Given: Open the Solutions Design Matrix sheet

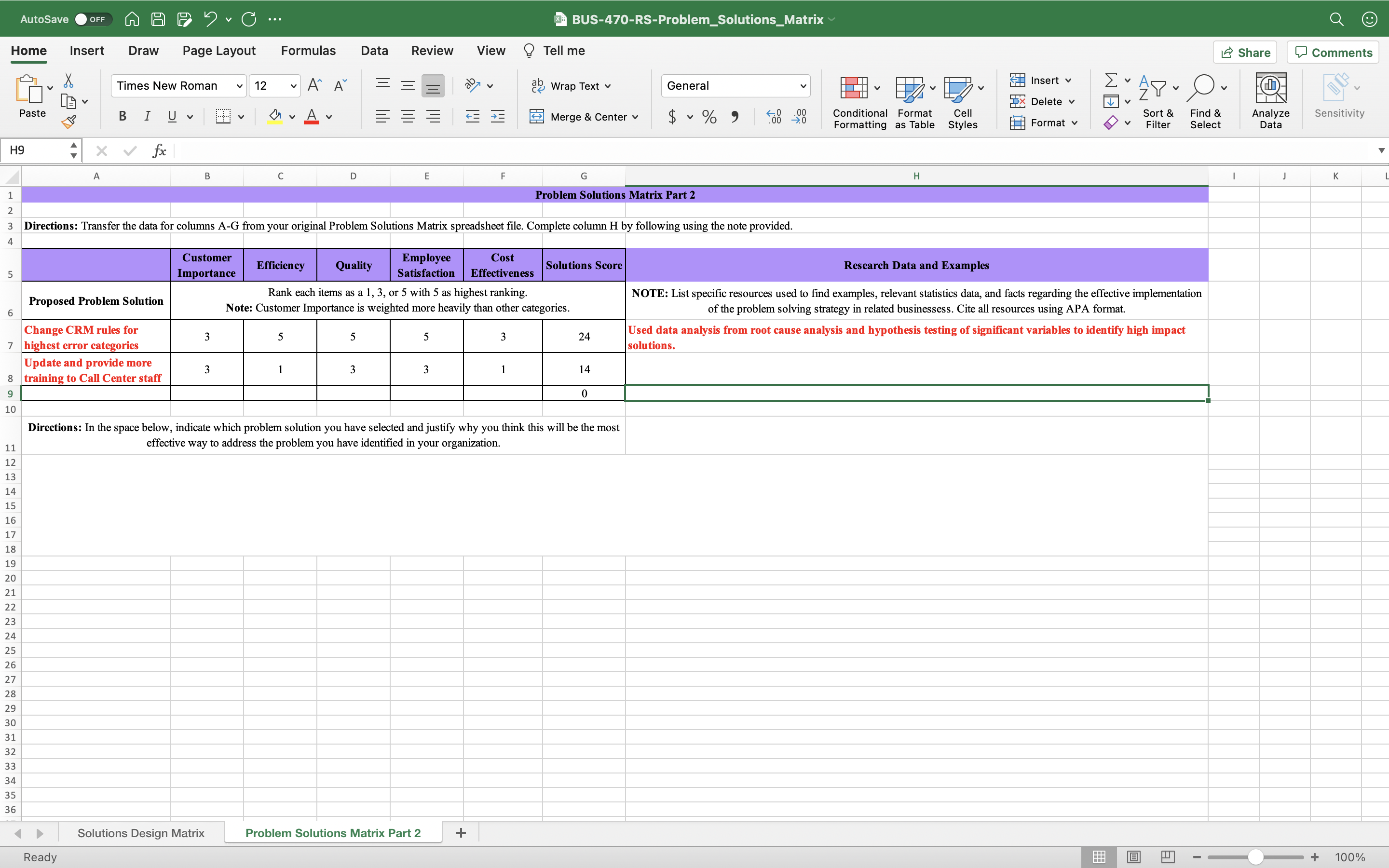Looking at the screenshot, I should tap(141, 833).
